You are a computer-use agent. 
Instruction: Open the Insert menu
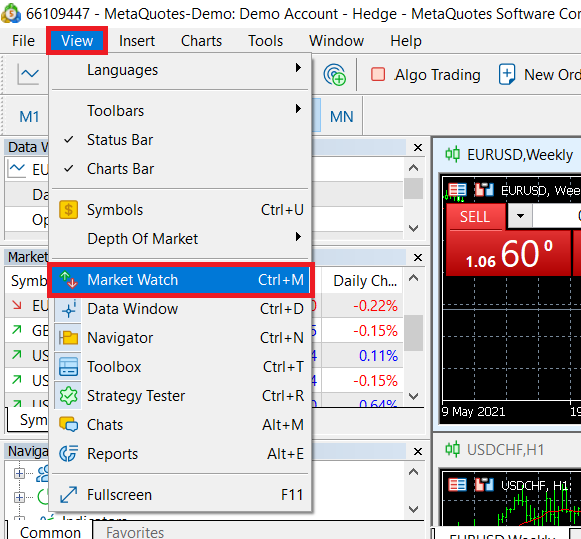pyautogui.click(x=137, y=41)
